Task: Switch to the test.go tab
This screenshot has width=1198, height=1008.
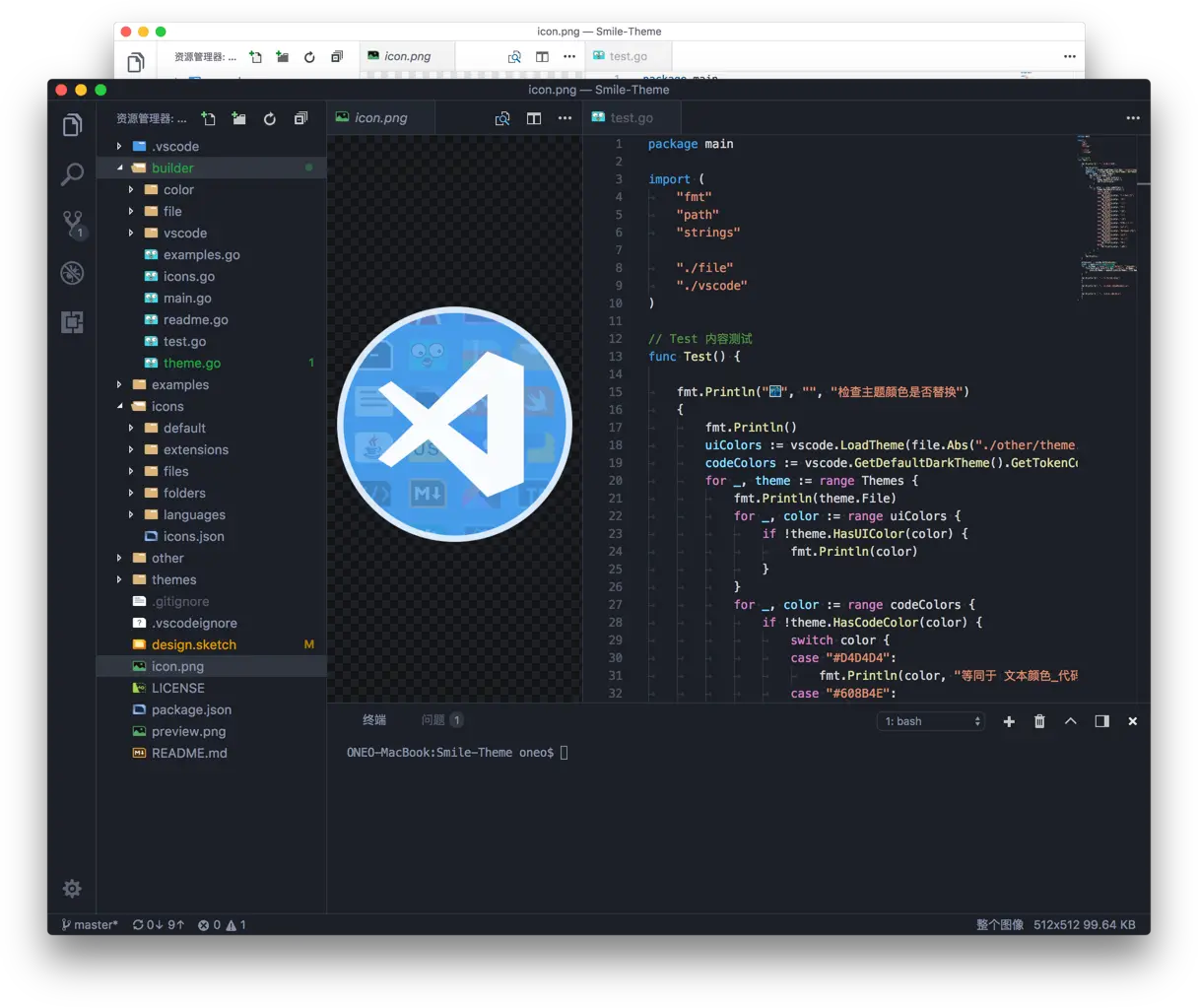Action: (632, 118)
